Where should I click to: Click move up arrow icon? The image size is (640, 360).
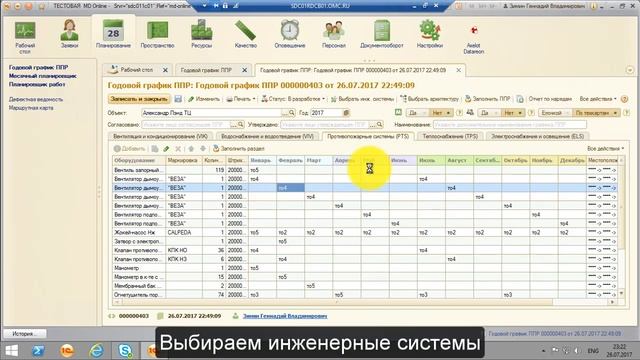(x=191, y=149)
